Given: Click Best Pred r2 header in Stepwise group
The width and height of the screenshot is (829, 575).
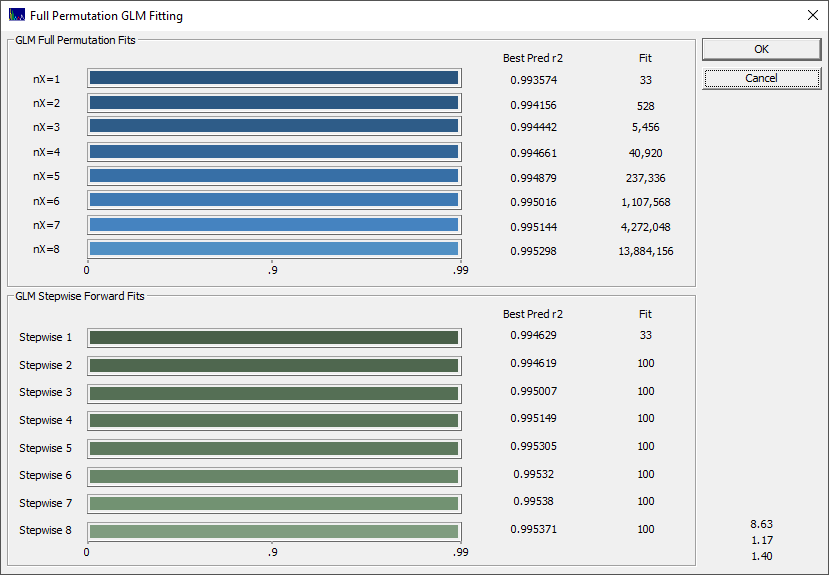Looking at the screenshot, I should [x=533, y=314].
